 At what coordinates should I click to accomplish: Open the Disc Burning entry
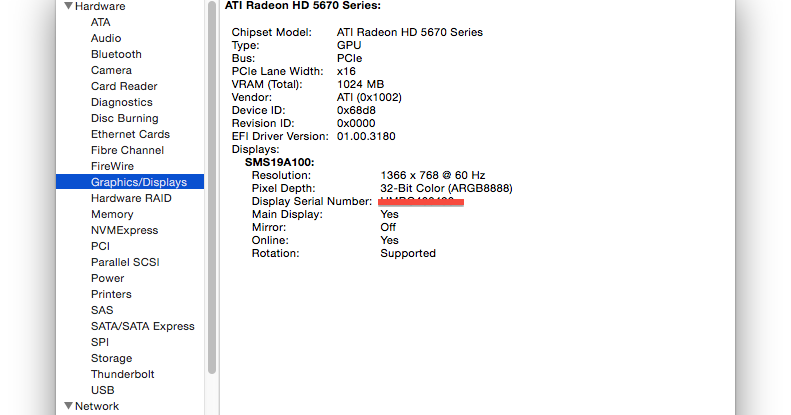125,118
